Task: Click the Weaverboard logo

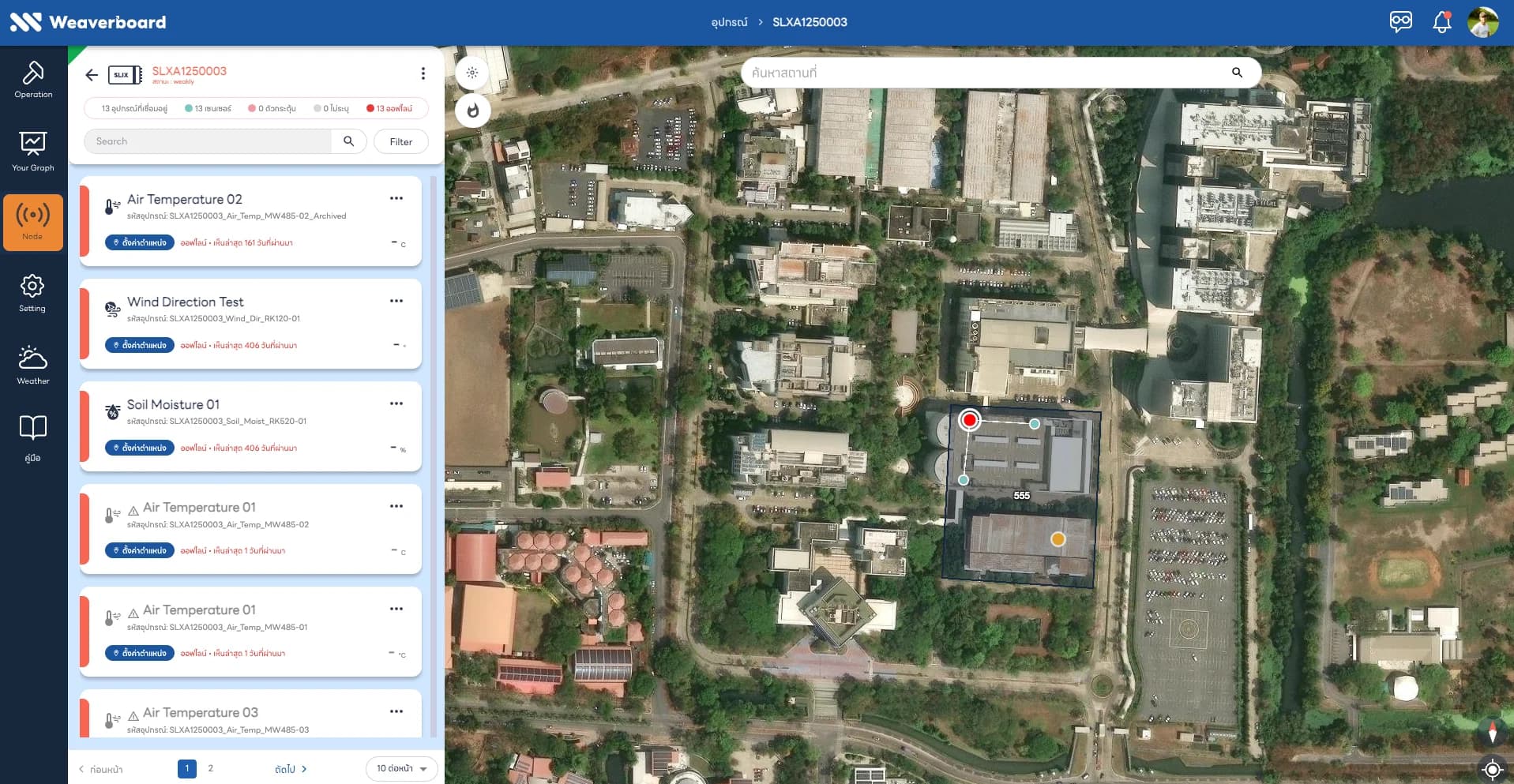Action: point(88,22)
